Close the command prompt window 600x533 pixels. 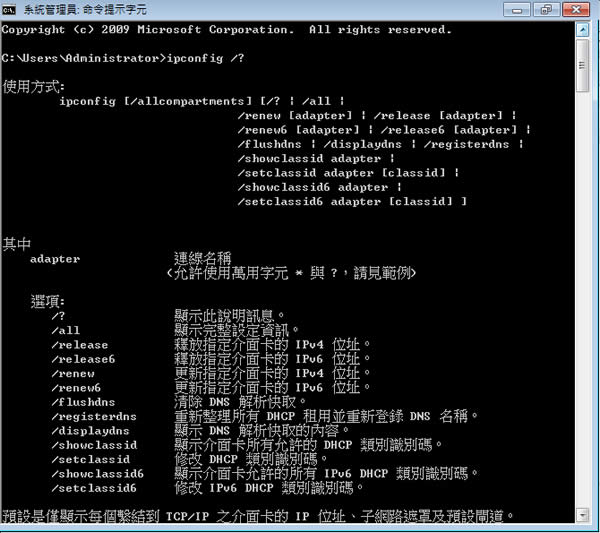tap(576, 10)
